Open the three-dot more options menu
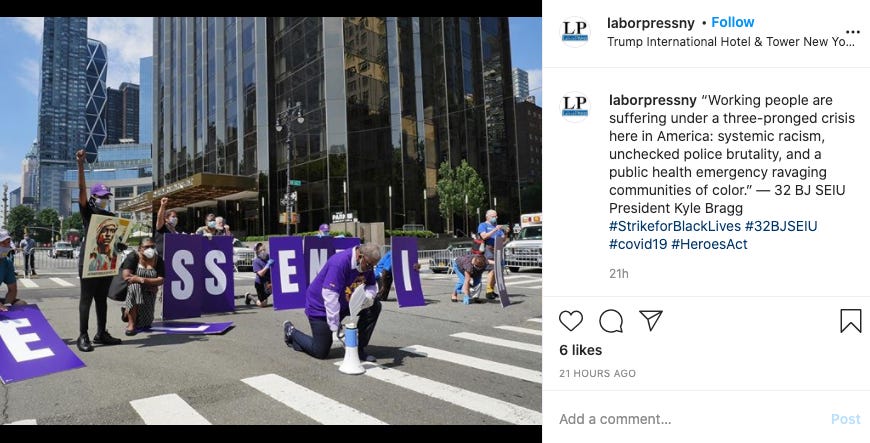Image resolution: width=870 pixels, height=443 pixels. tap(852, 32)
